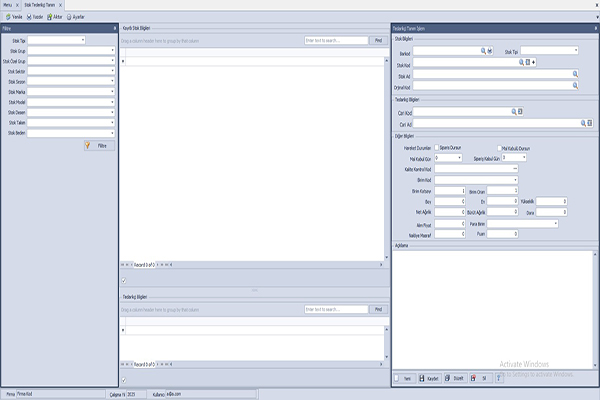Click the Yenile refresh toolbar icon
Image resolution: width=600 pixels, height=400 pixels.
[14, 17]
